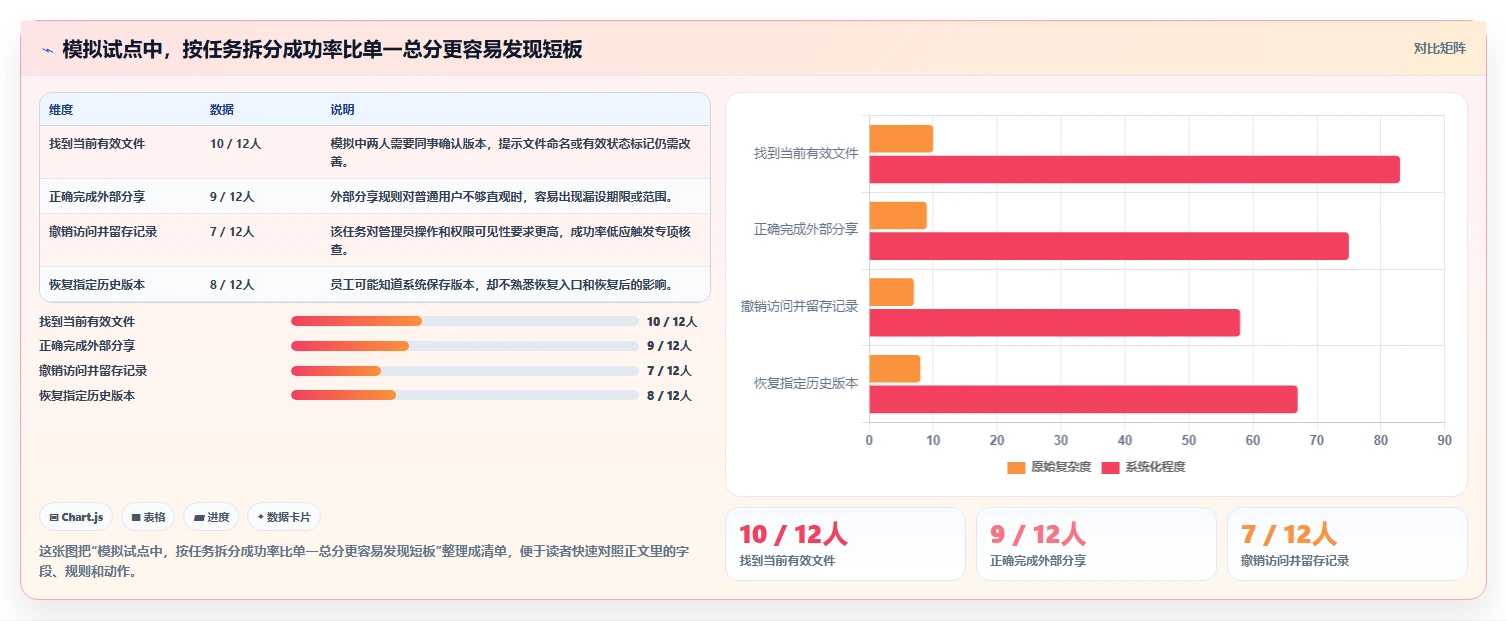This screenshot has height=621, width=1507.
Task: Click the description starting 模拟中两人需要同事确认版本
Action: (x=511, y=152)
